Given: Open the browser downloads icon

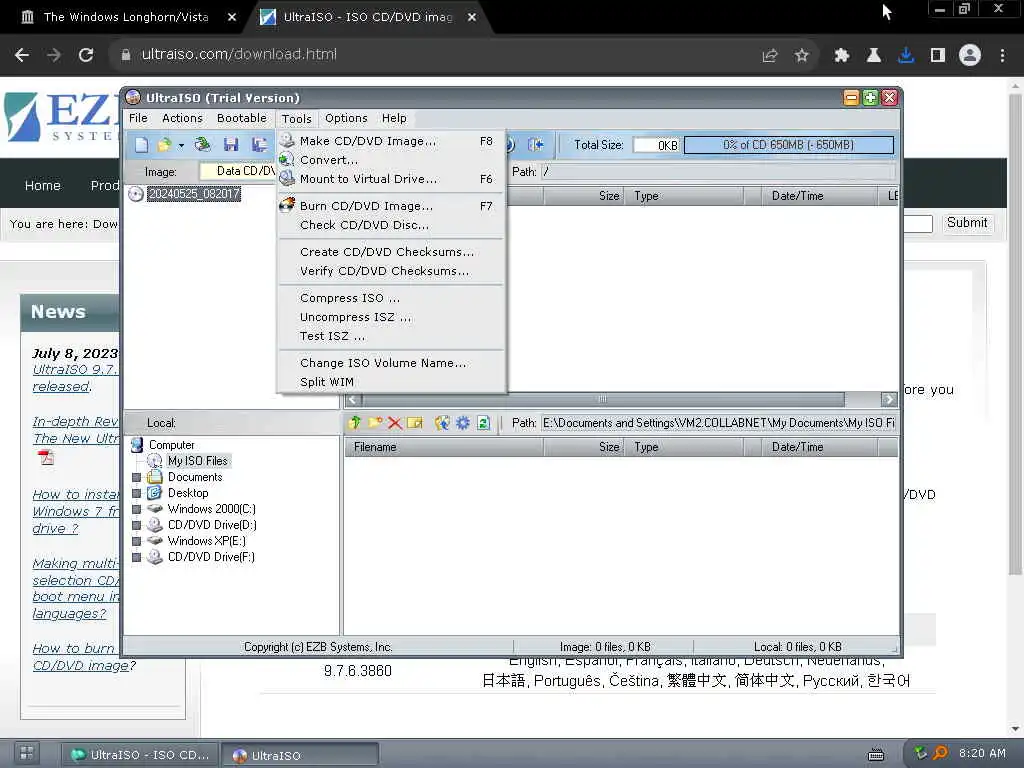Looking at the screenshot, I should point(905,56).
